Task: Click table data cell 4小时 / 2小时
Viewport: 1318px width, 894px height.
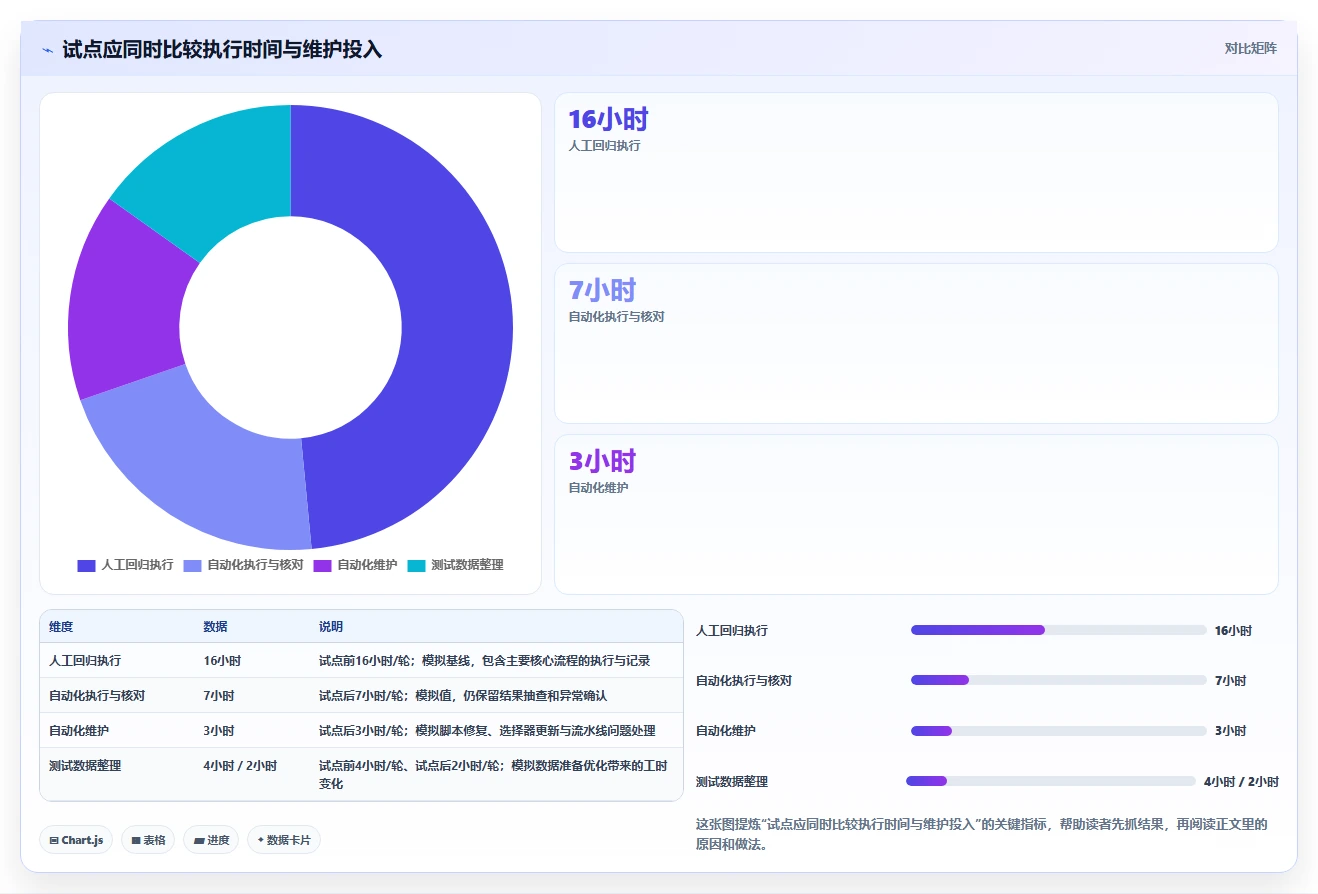Action: pyautogui.click(x=240, y=766)
